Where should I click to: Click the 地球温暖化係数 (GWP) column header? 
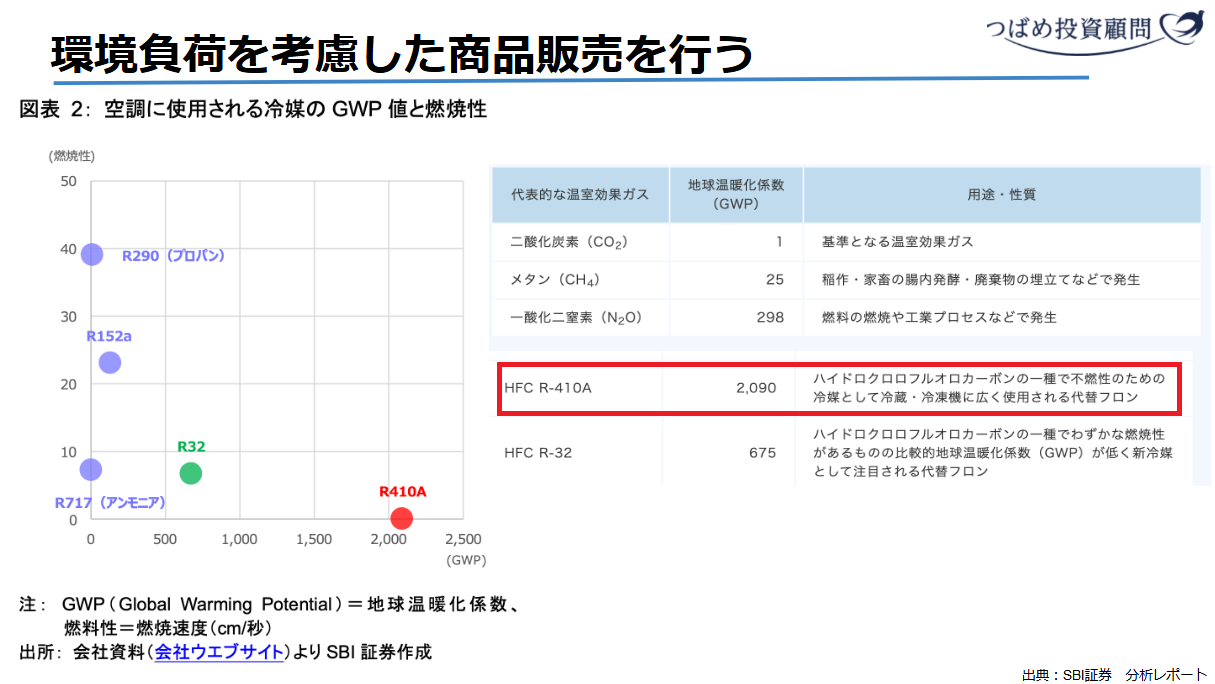point(736,194)
